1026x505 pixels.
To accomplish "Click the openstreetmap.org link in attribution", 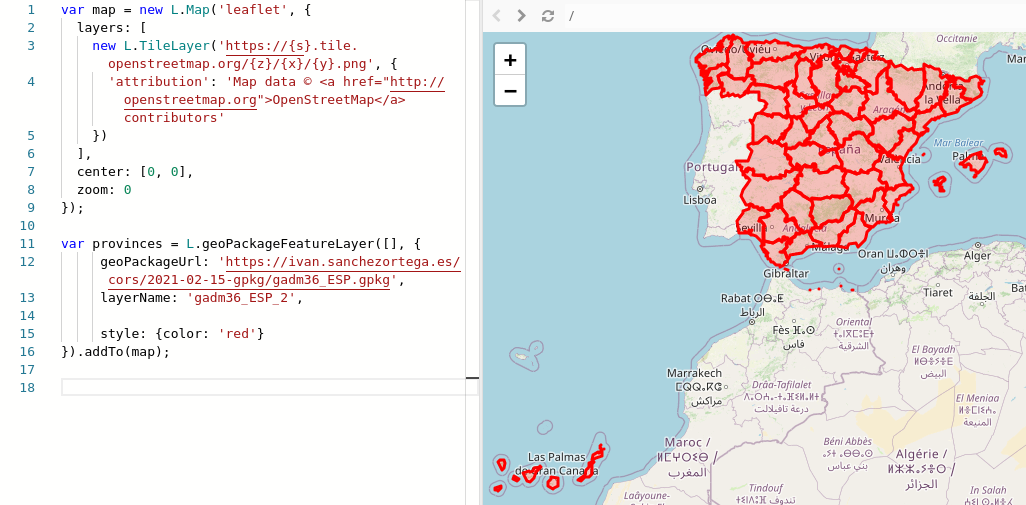I will click(x=190, y=100).
